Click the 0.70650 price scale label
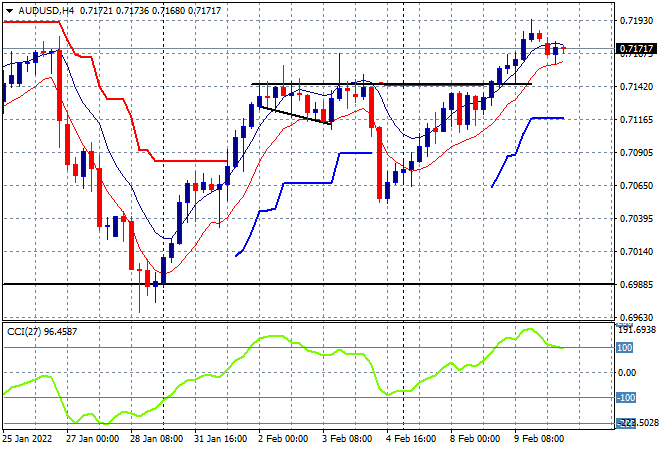660x450 pixels. click(x=636, y=186)
